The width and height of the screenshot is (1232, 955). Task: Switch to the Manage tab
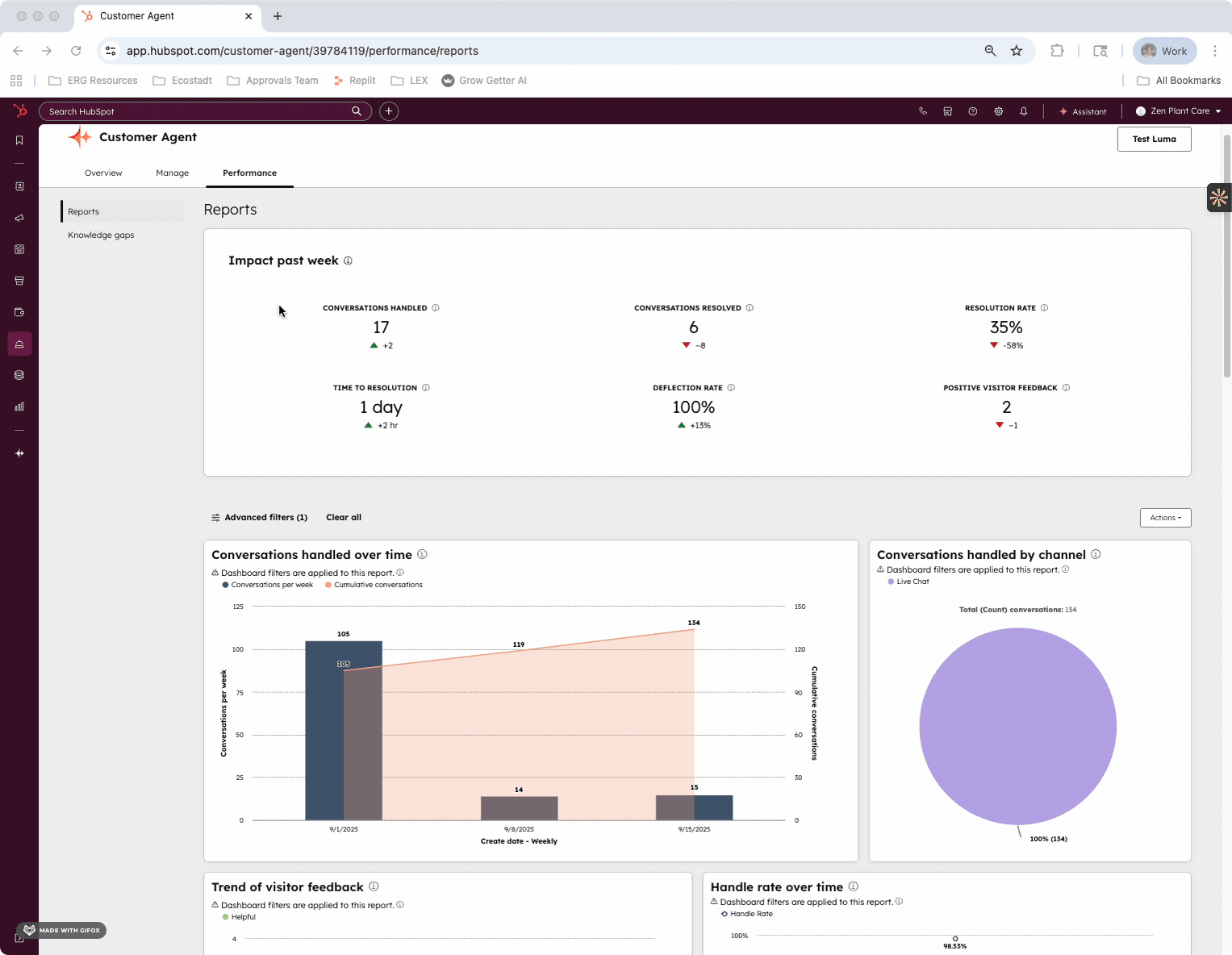172,173
